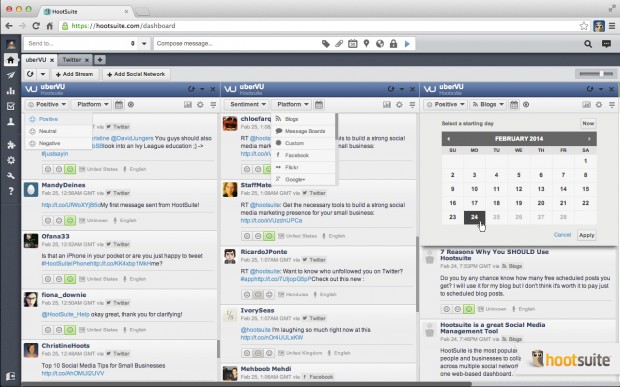Go to next month in calendar

coord(589,139)
